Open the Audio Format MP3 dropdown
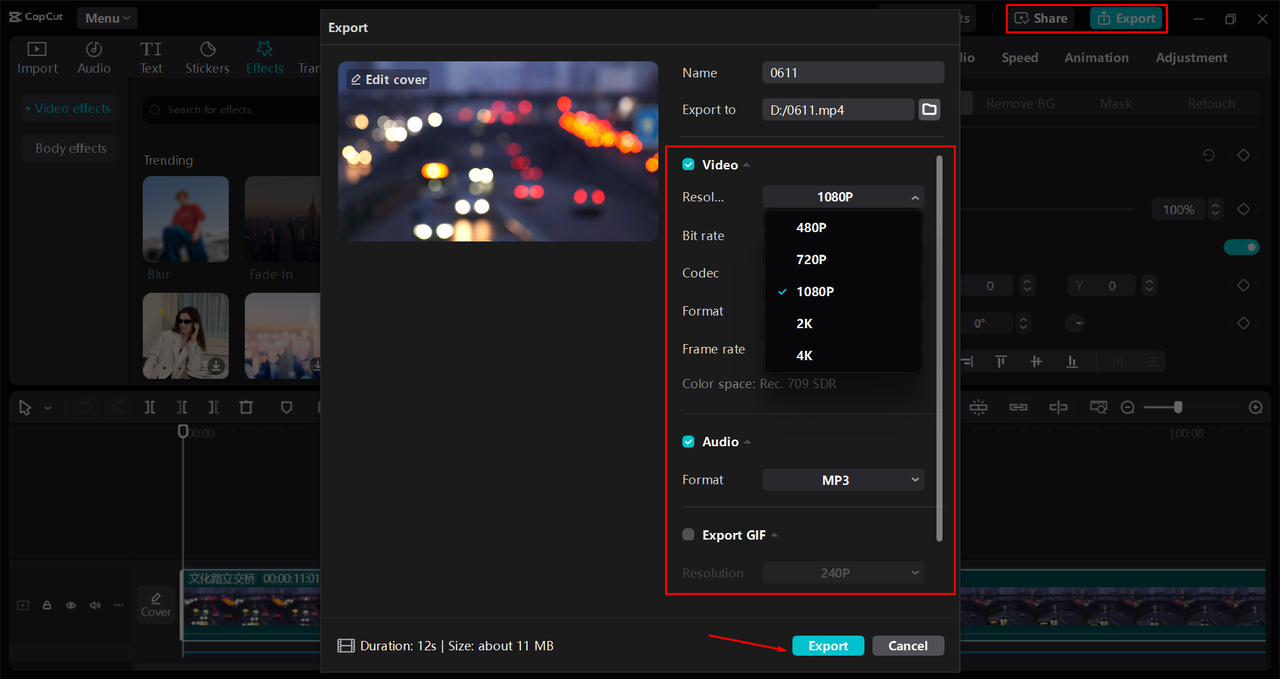1280x679 pixels. tap(843, 480)
